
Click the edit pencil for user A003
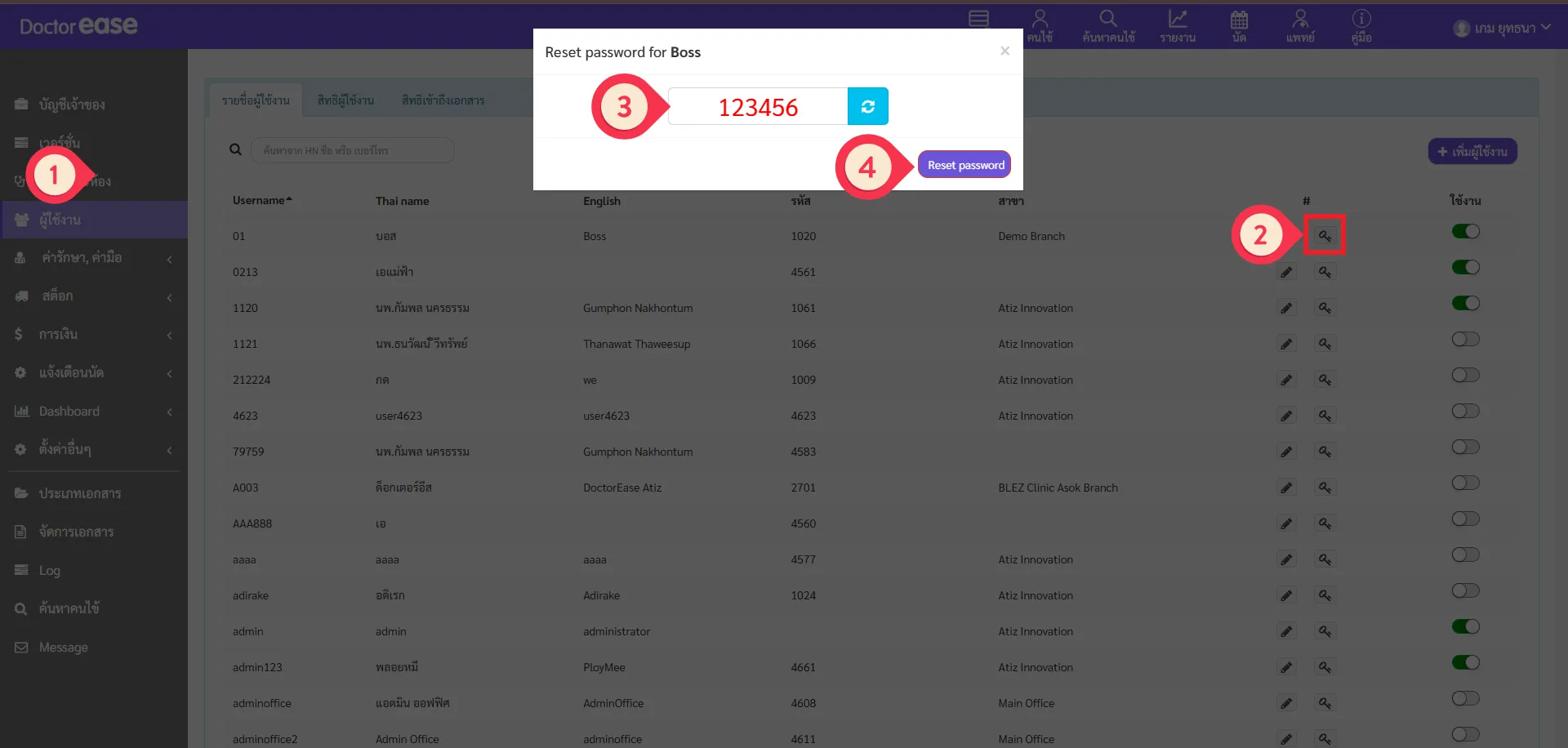coord(1285,488)
